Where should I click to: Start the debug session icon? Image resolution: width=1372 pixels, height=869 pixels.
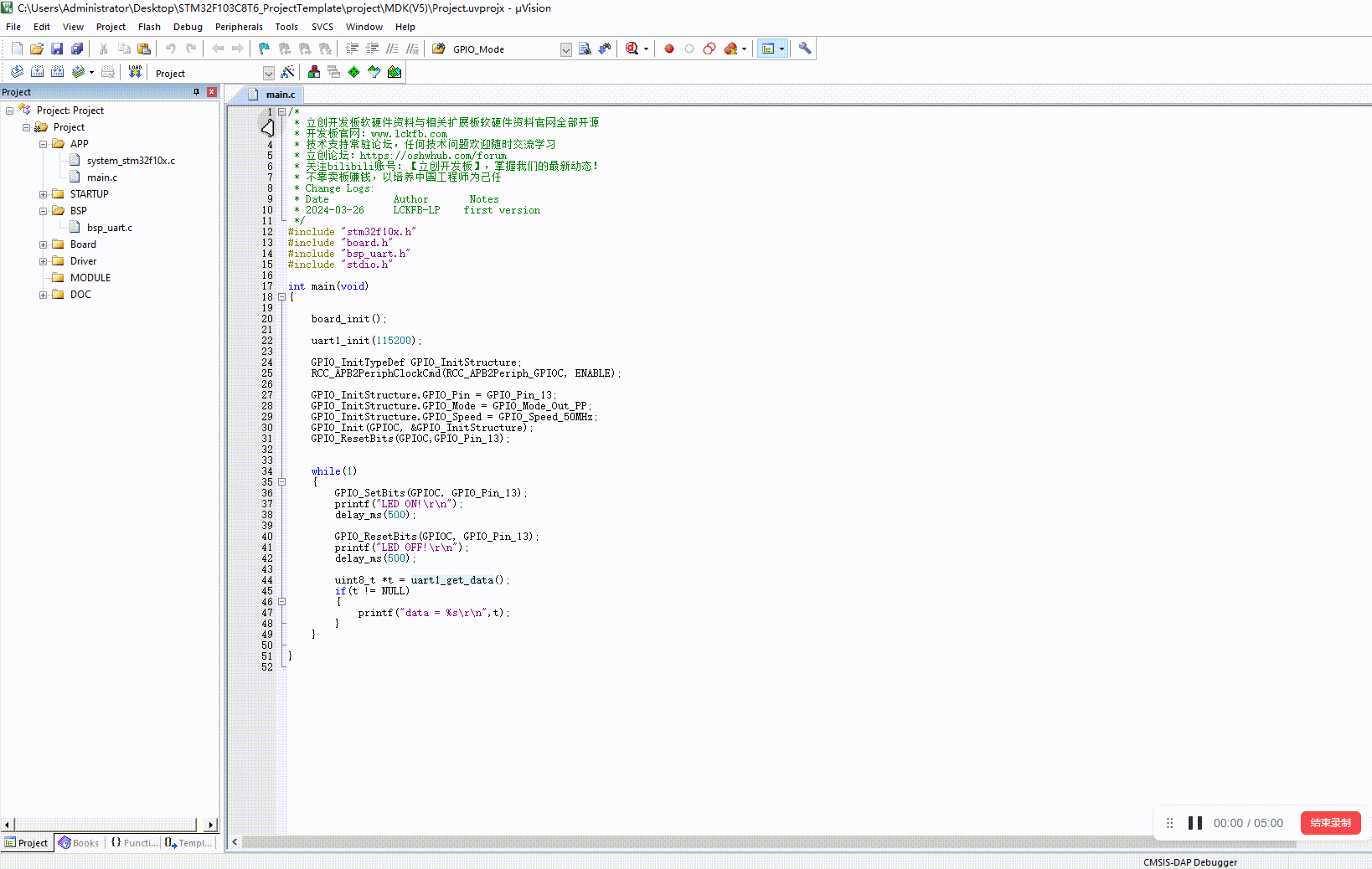click(632, 49)
